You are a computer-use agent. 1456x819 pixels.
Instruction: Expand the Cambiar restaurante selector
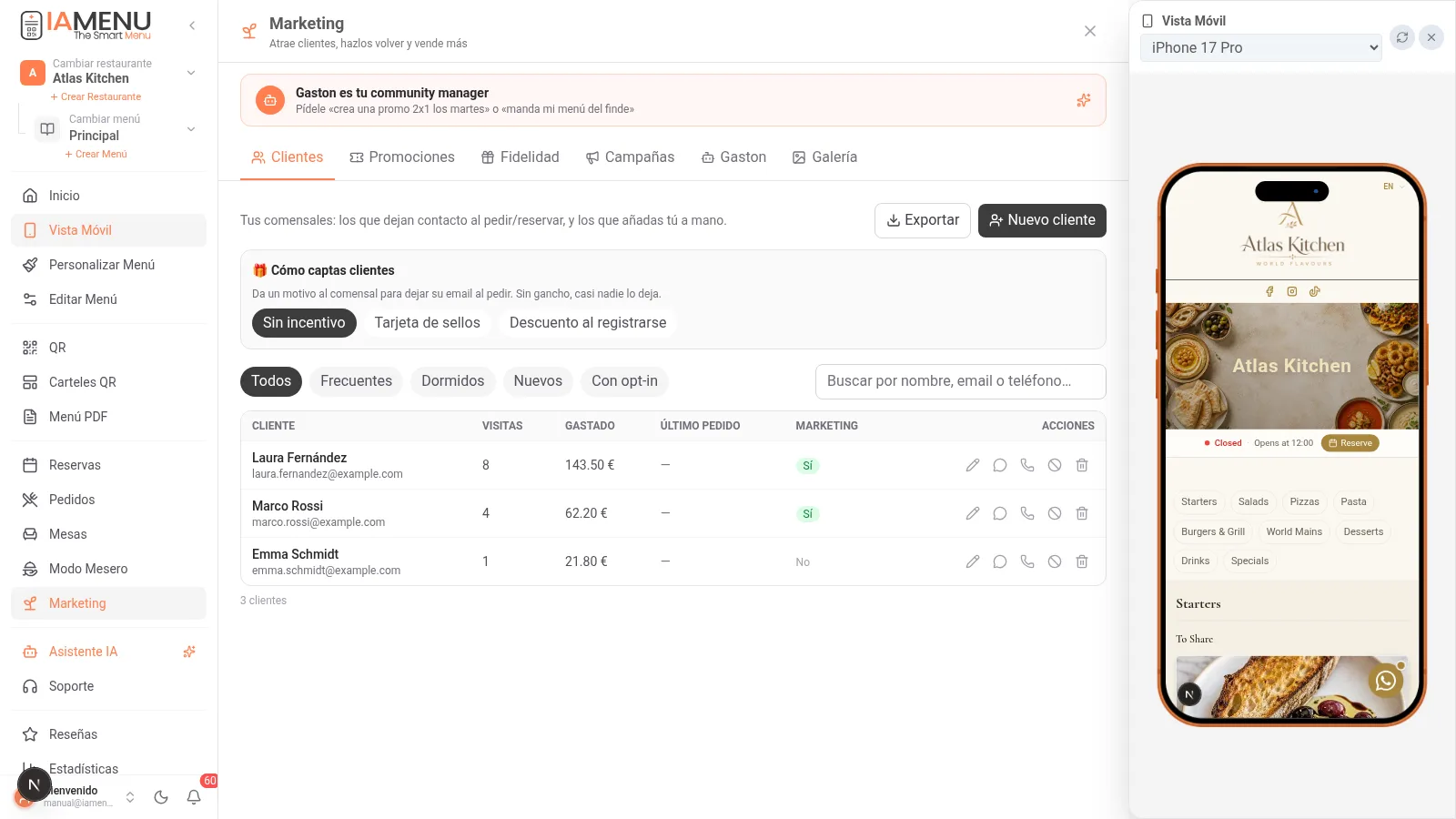click(x=191, y=72)
